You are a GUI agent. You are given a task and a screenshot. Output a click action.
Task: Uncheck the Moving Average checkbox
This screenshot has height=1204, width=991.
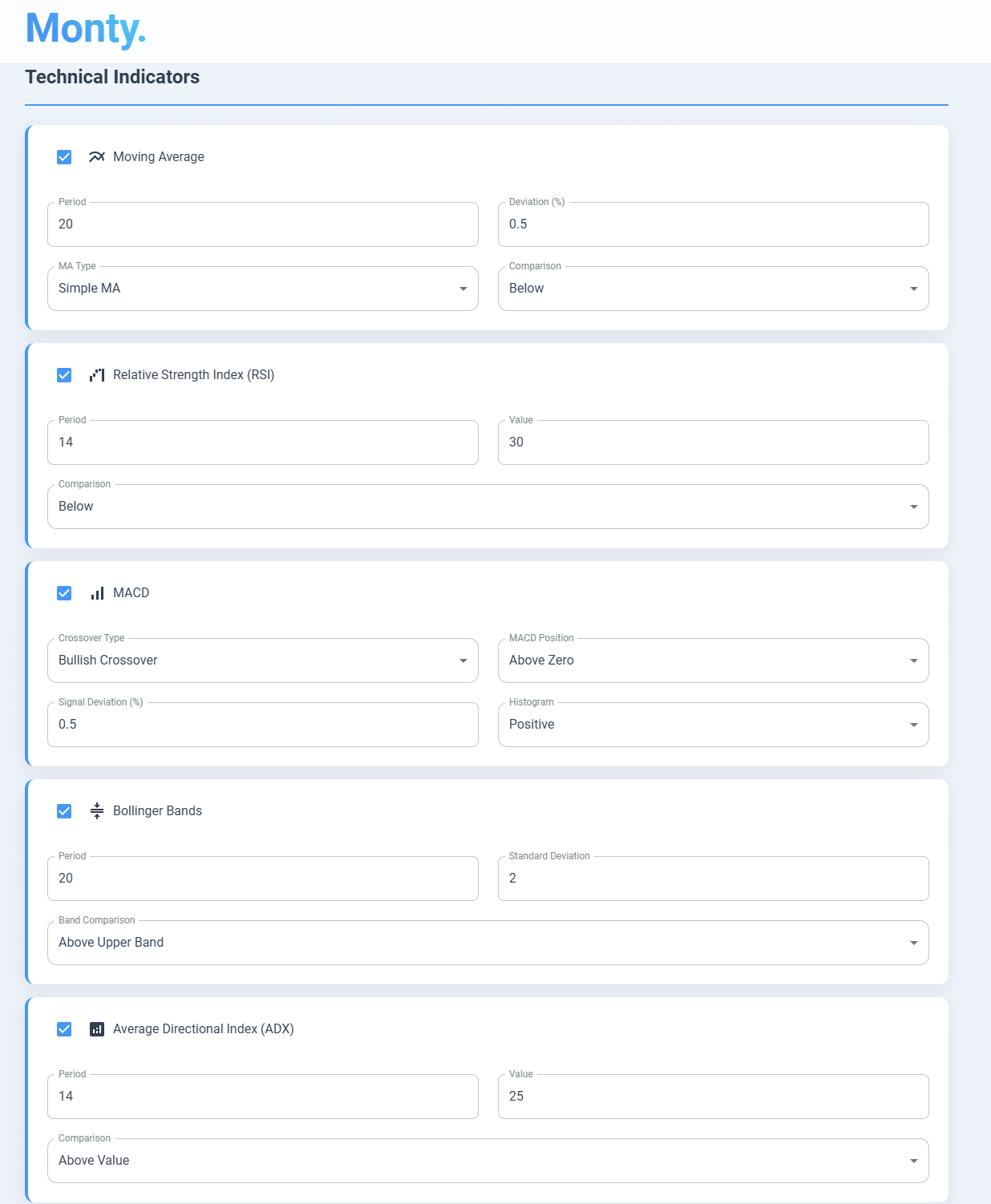(x=64, y=157)
